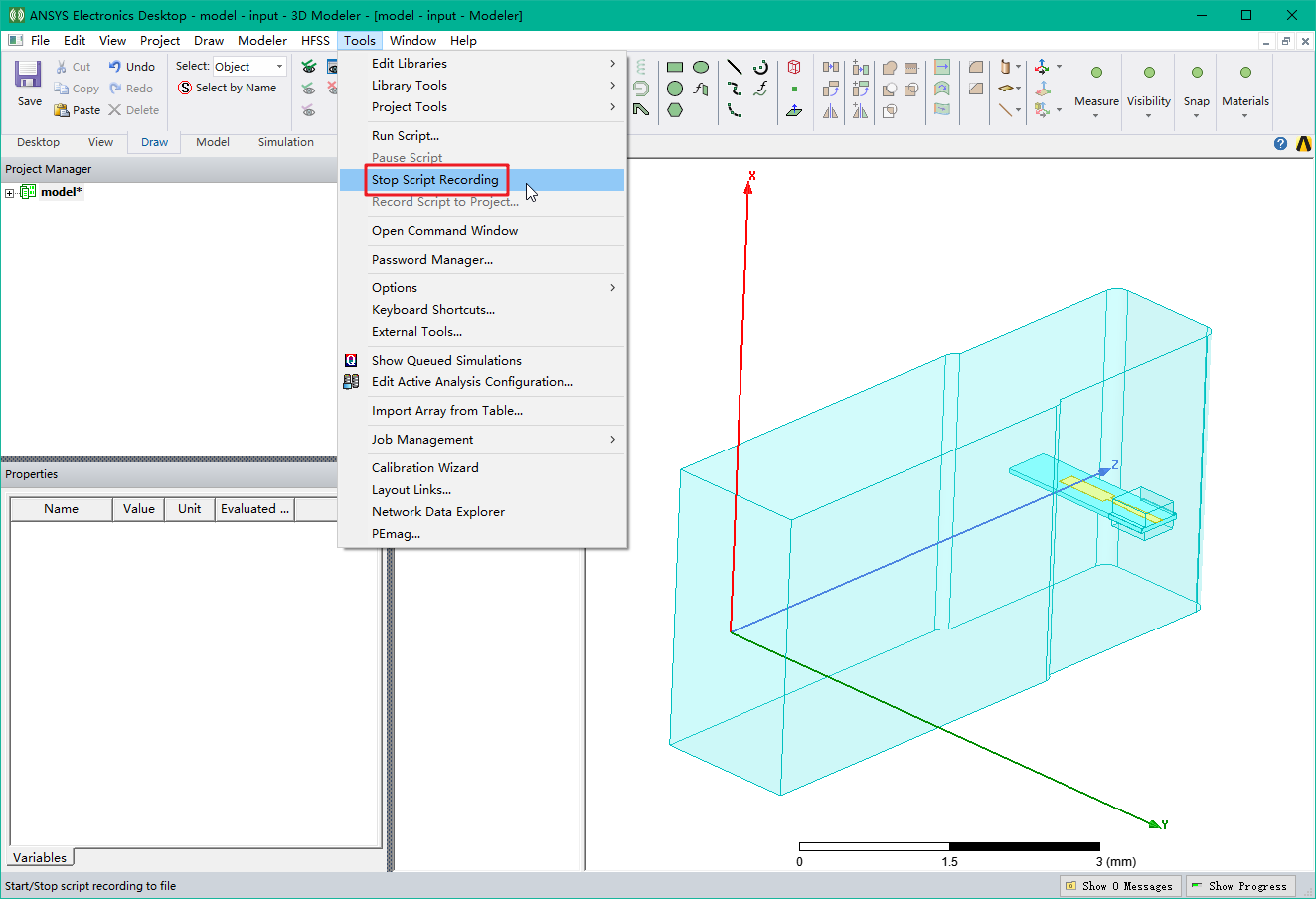Launch Network Data Explorer
This screenshot has height=899, width=1316.
tap(482, 512)
